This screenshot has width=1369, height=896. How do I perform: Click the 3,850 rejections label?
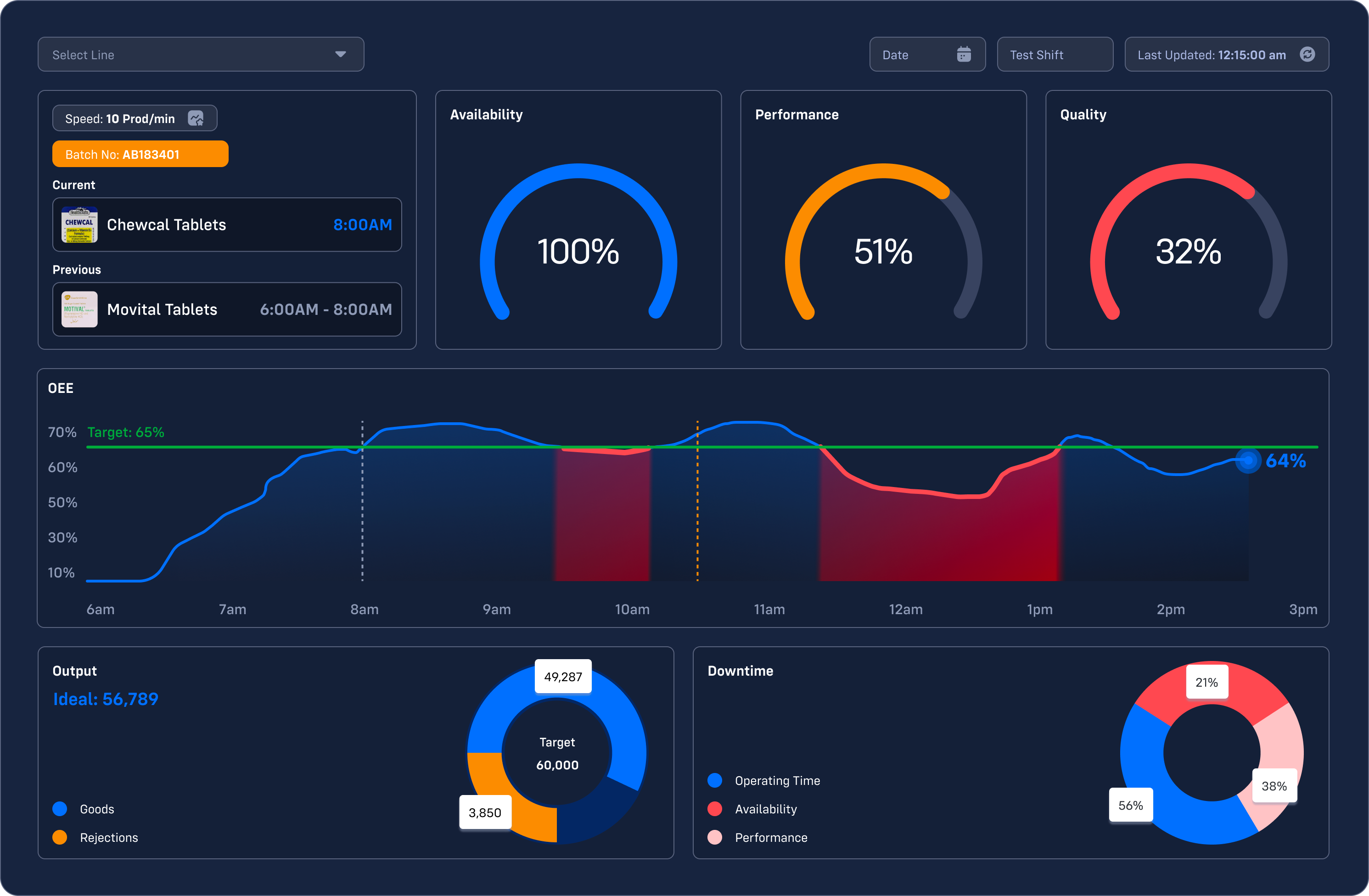(x=484, y=812)
